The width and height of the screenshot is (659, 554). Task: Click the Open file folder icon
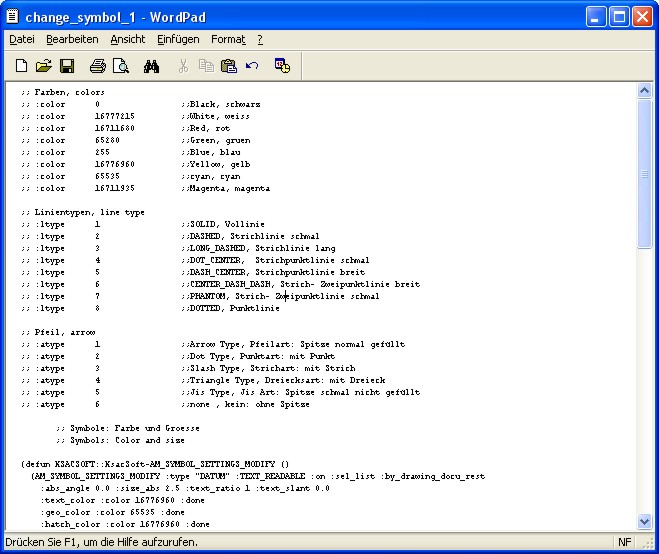pos(43,66)
